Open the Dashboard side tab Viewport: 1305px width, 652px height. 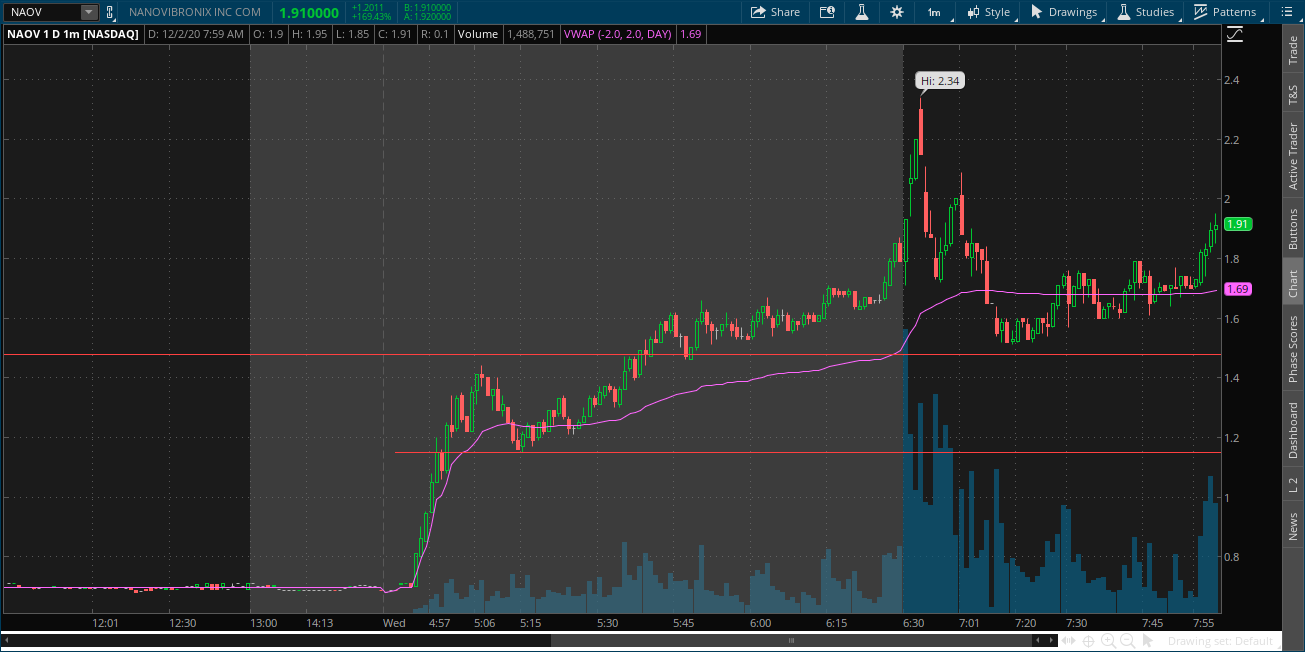1293,431
